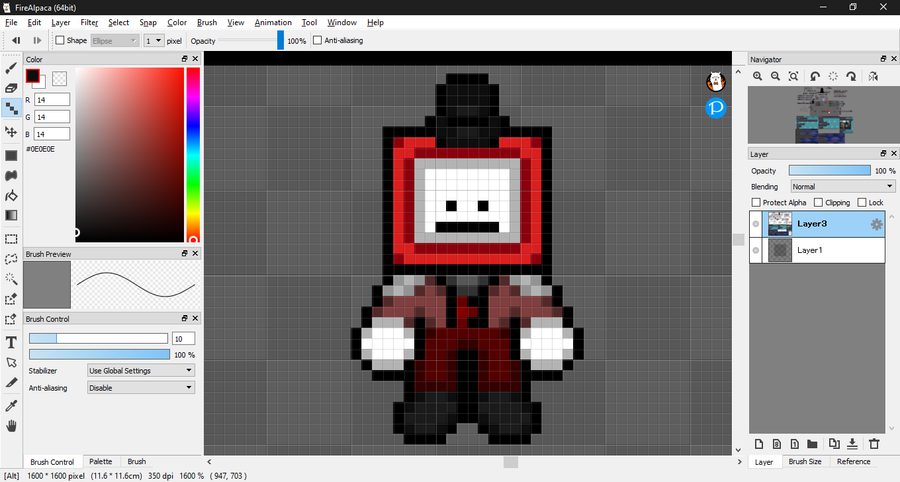Select the Brush tool in the left toolbar
The width and height of the screenshot is (900, 482).
click(11, 68)
